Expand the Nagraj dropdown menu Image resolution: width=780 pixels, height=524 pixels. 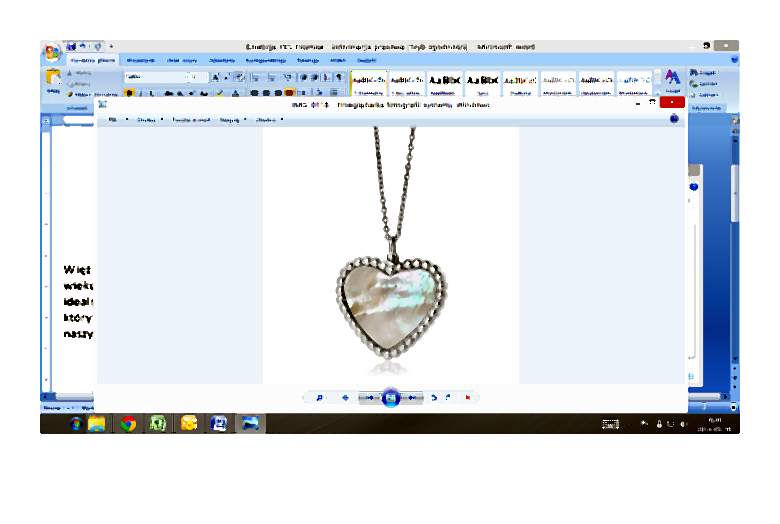(230, 119)
